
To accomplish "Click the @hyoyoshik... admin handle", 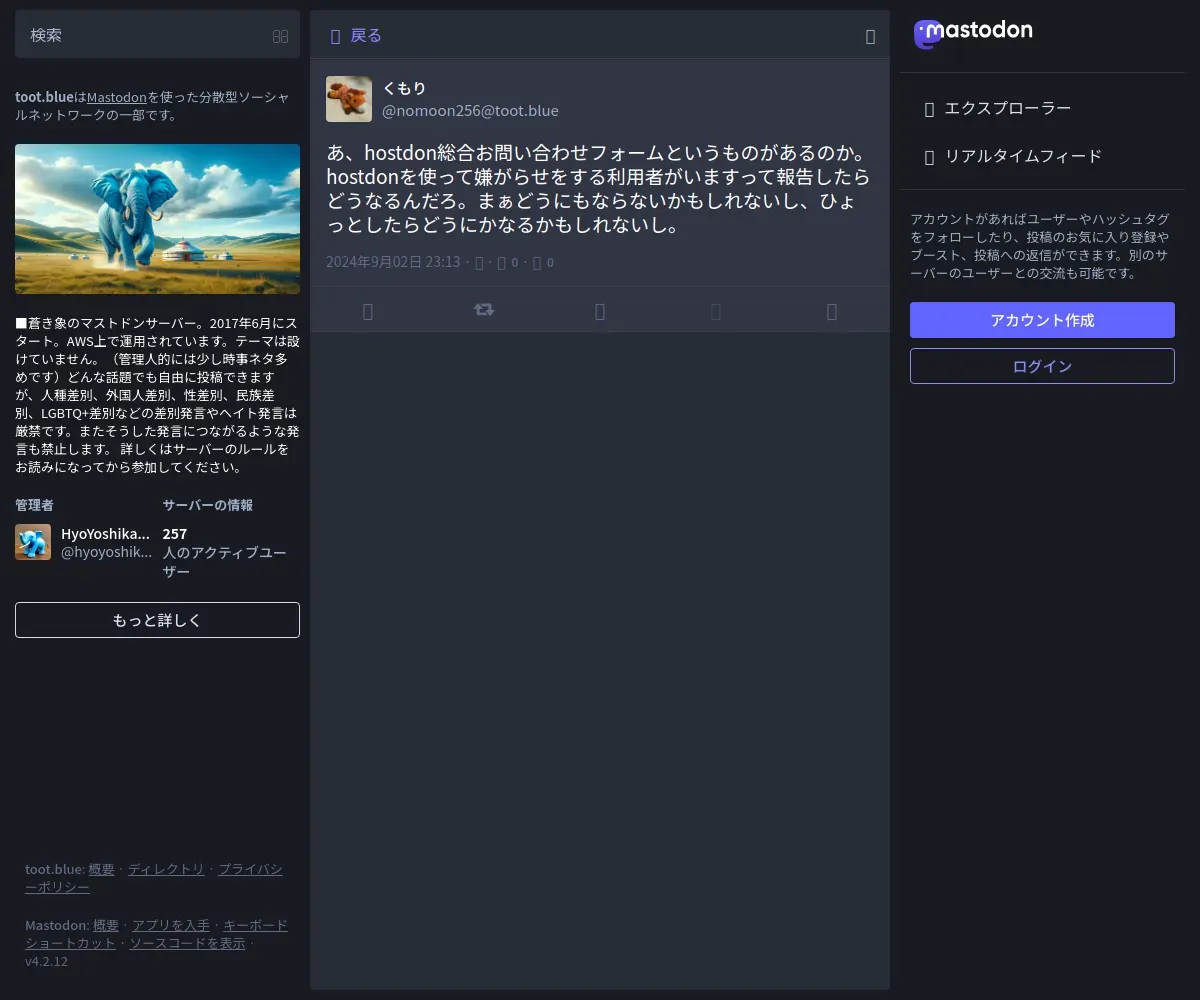I will click(x=106, y=552).
